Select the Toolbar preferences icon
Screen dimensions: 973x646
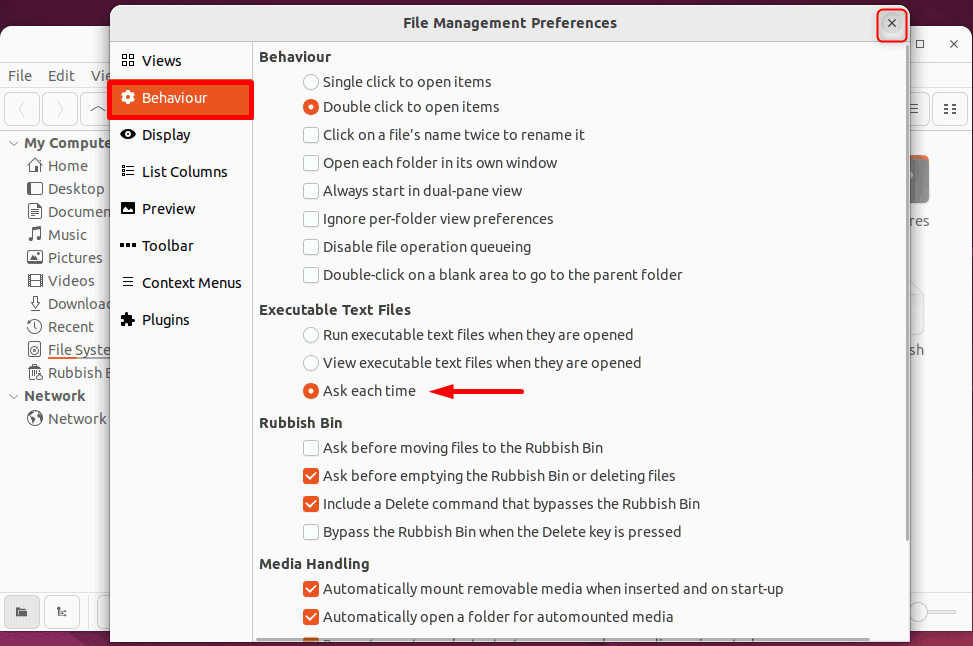pyautogui.click(x=128, y=245)
